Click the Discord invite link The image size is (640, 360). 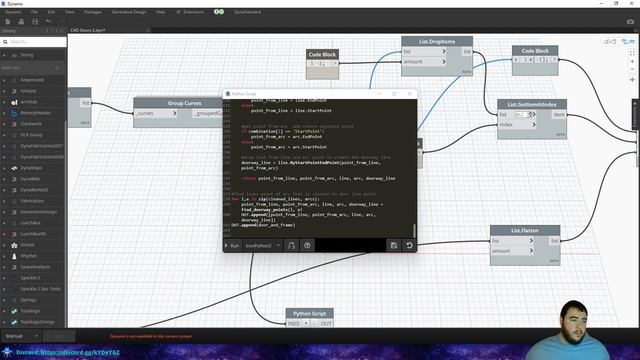click(x=68, y=352)
